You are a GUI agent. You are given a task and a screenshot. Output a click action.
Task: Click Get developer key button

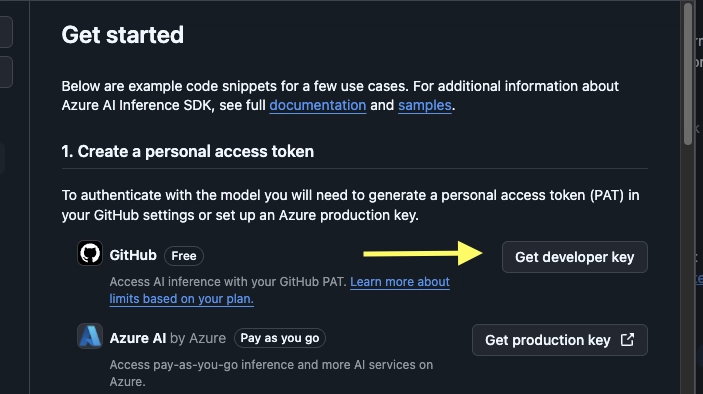[x=575, y=257]
